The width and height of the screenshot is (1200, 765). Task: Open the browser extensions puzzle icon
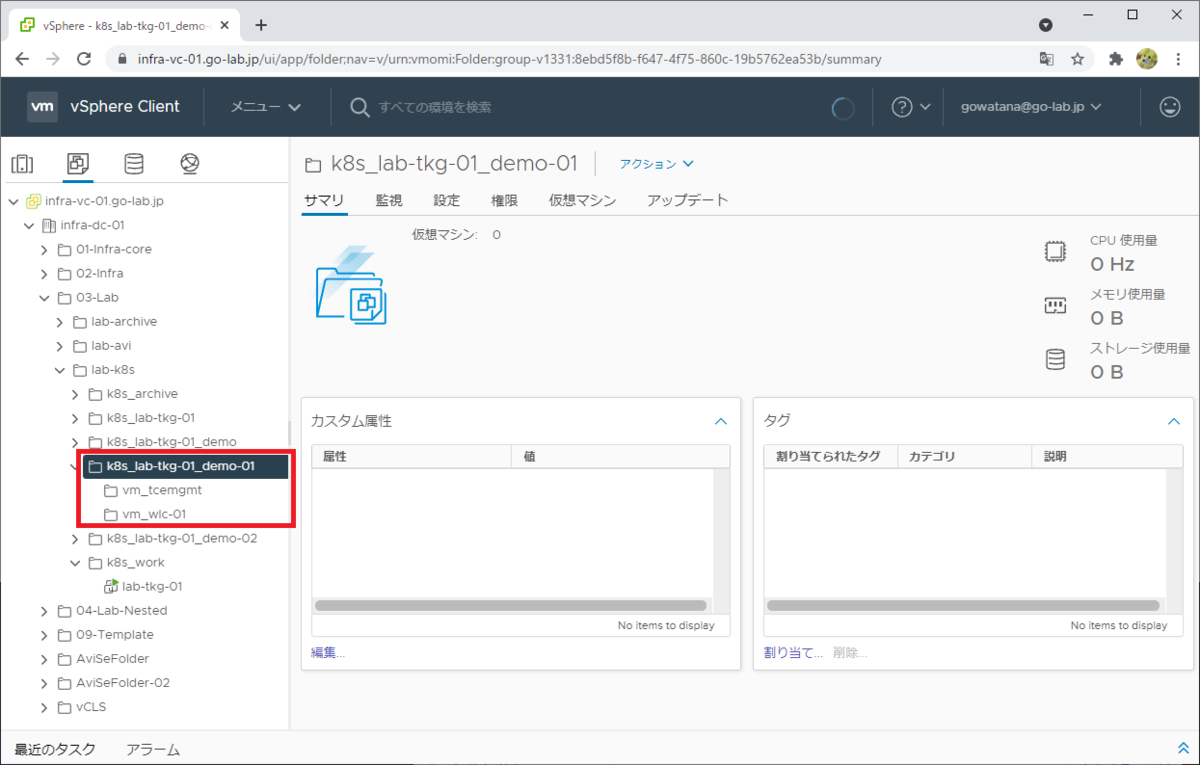(1117, 59)
